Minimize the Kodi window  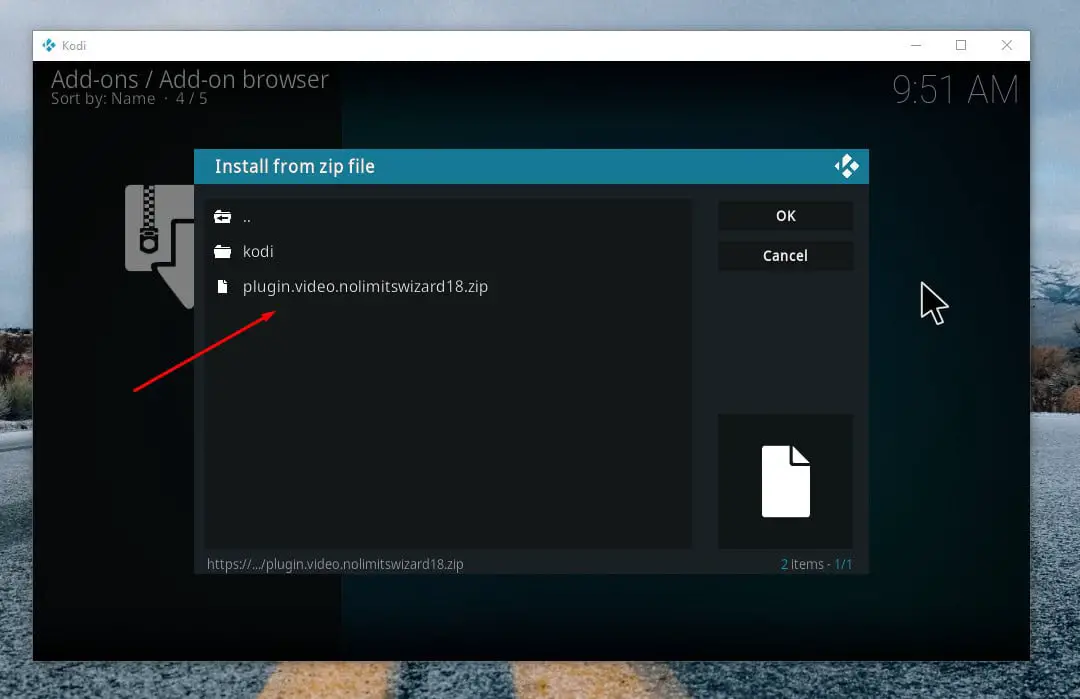click(916, 45)
